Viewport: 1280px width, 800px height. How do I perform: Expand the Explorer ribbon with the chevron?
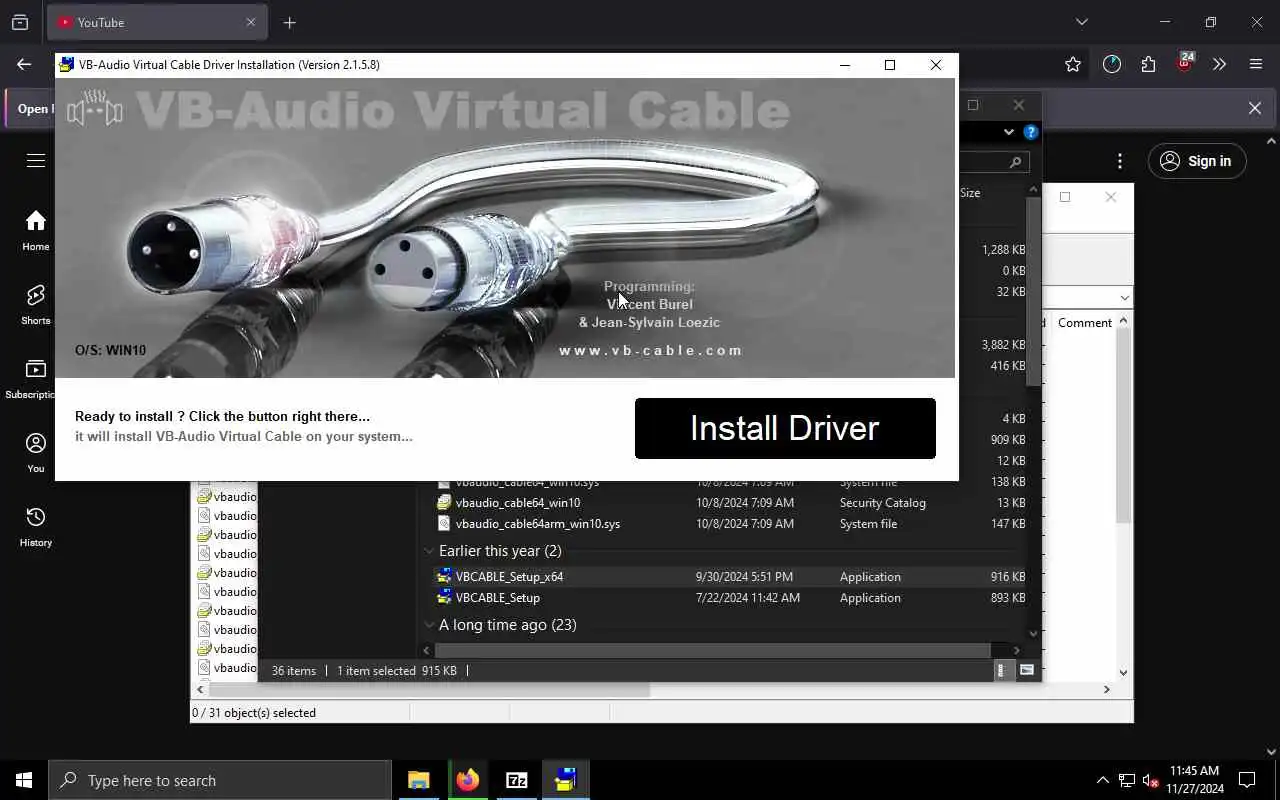1009,132
